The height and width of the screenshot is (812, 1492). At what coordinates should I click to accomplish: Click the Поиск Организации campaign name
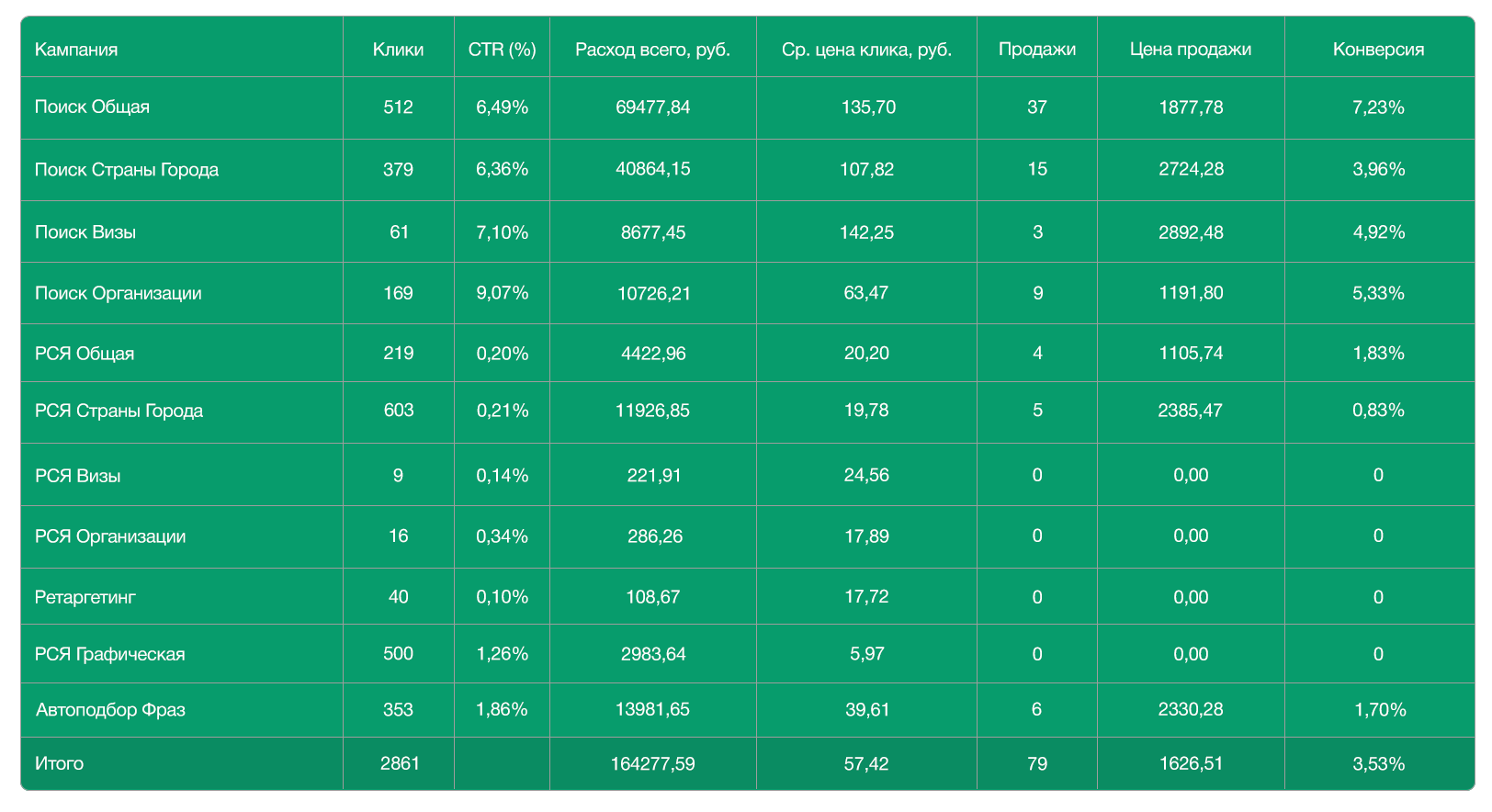(118, 293)
